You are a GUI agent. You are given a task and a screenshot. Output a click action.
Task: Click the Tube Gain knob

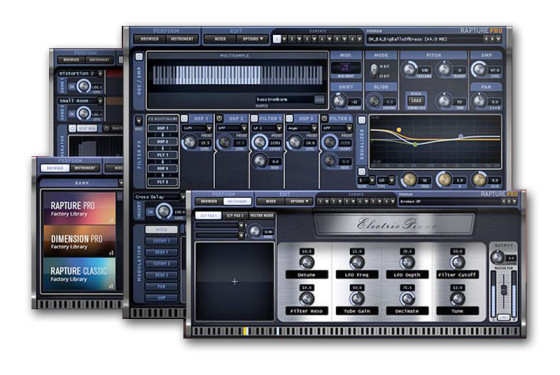pos(357,299)
